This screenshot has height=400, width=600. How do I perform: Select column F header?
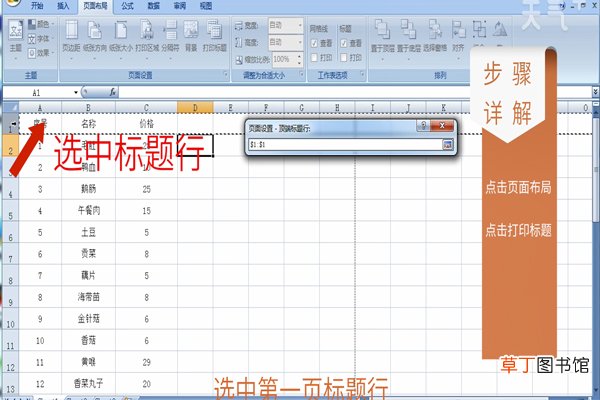(x=266, y=108)
